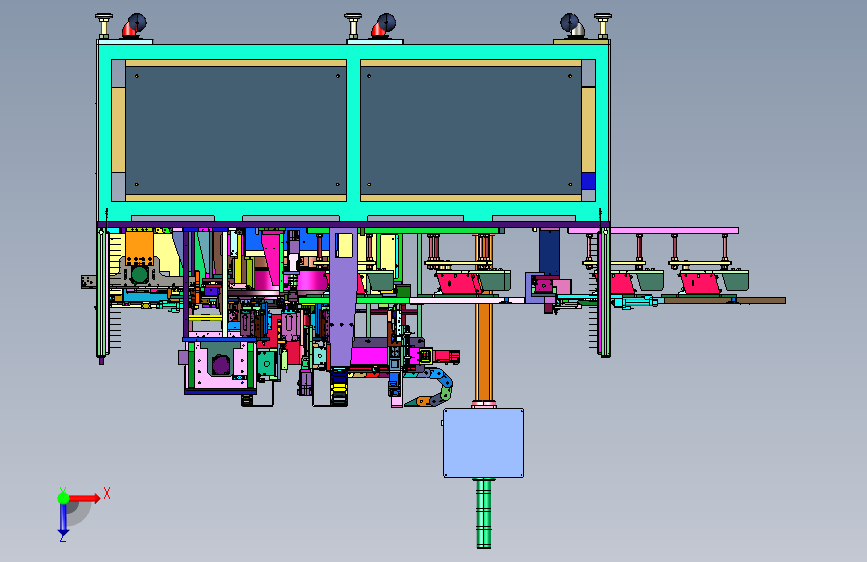Select the brown flat bar at far right

point(724,300)
